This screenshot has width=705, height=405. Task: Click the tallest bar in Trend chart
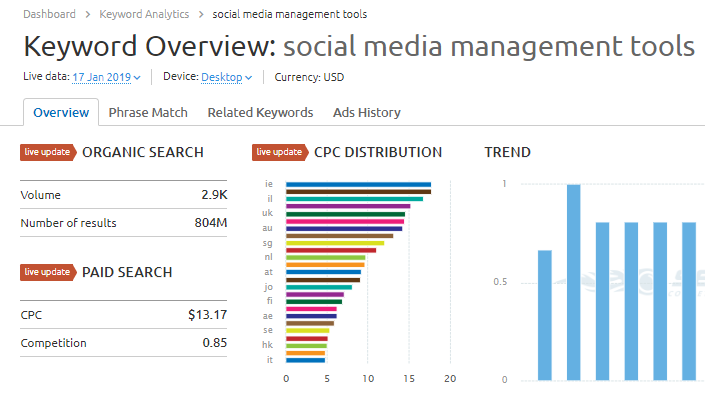click(x=574, y=282)
